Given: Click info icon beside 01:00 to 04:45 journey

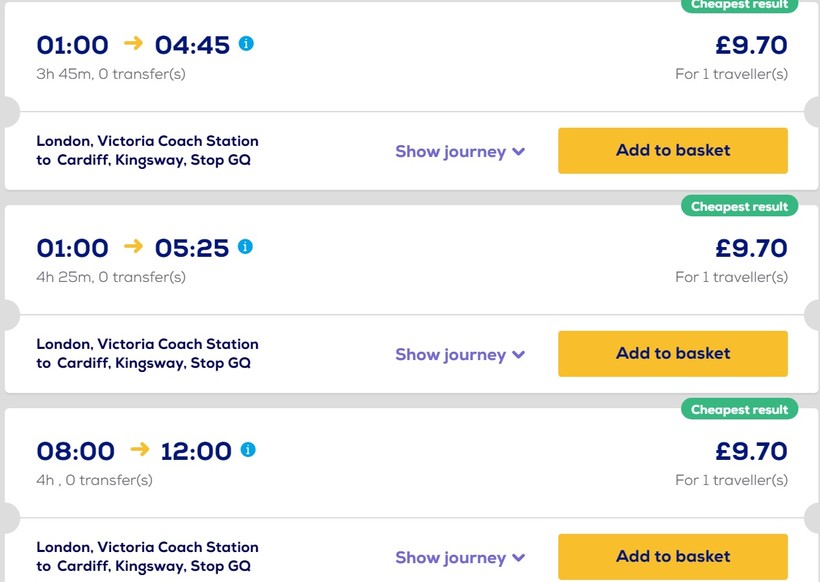Looking at the screenshot, I should pos(246,44).
